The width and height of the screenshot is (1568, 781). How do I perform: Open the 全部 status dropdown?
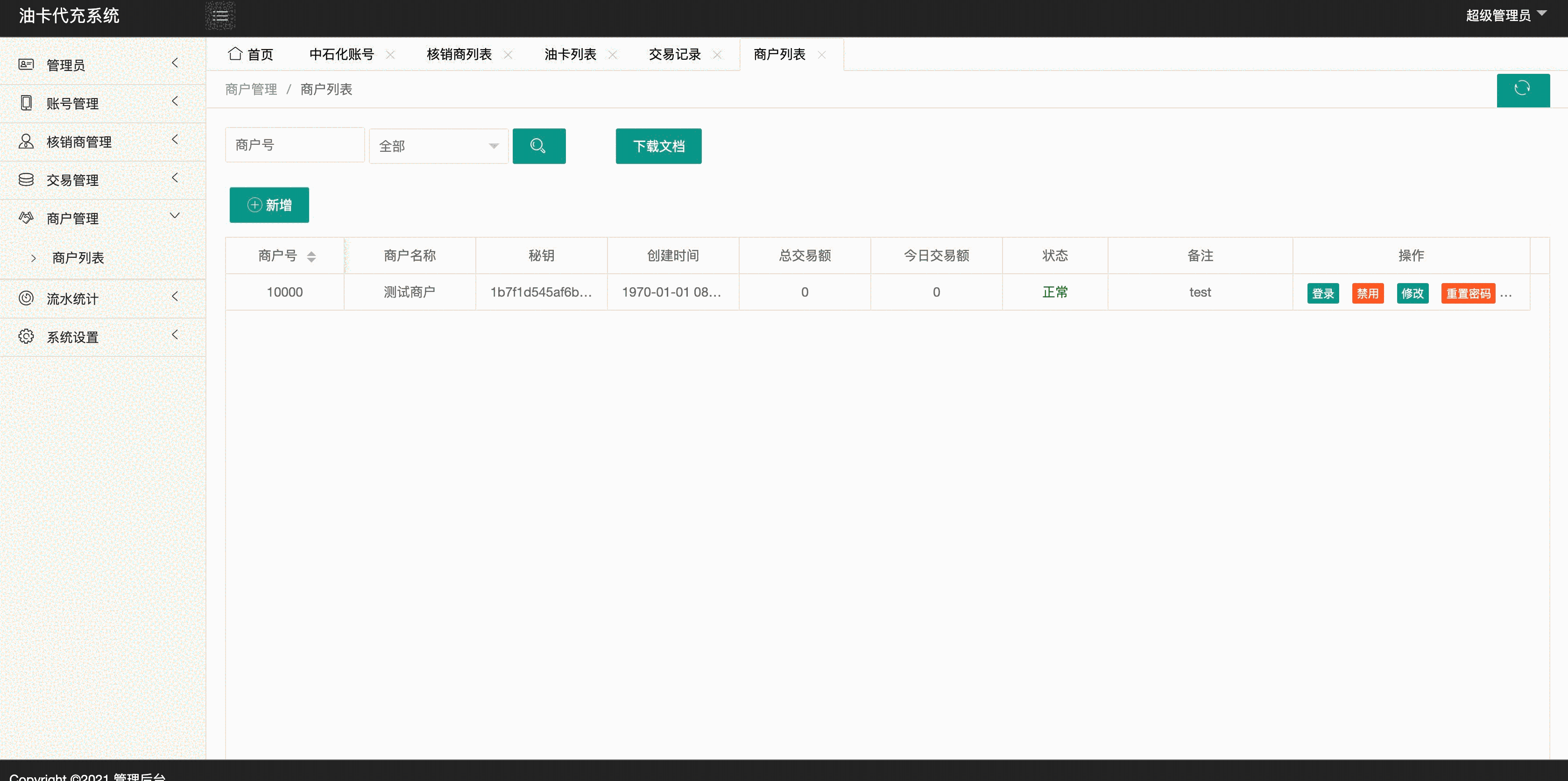pyautogui.click(x=438, y=146)
